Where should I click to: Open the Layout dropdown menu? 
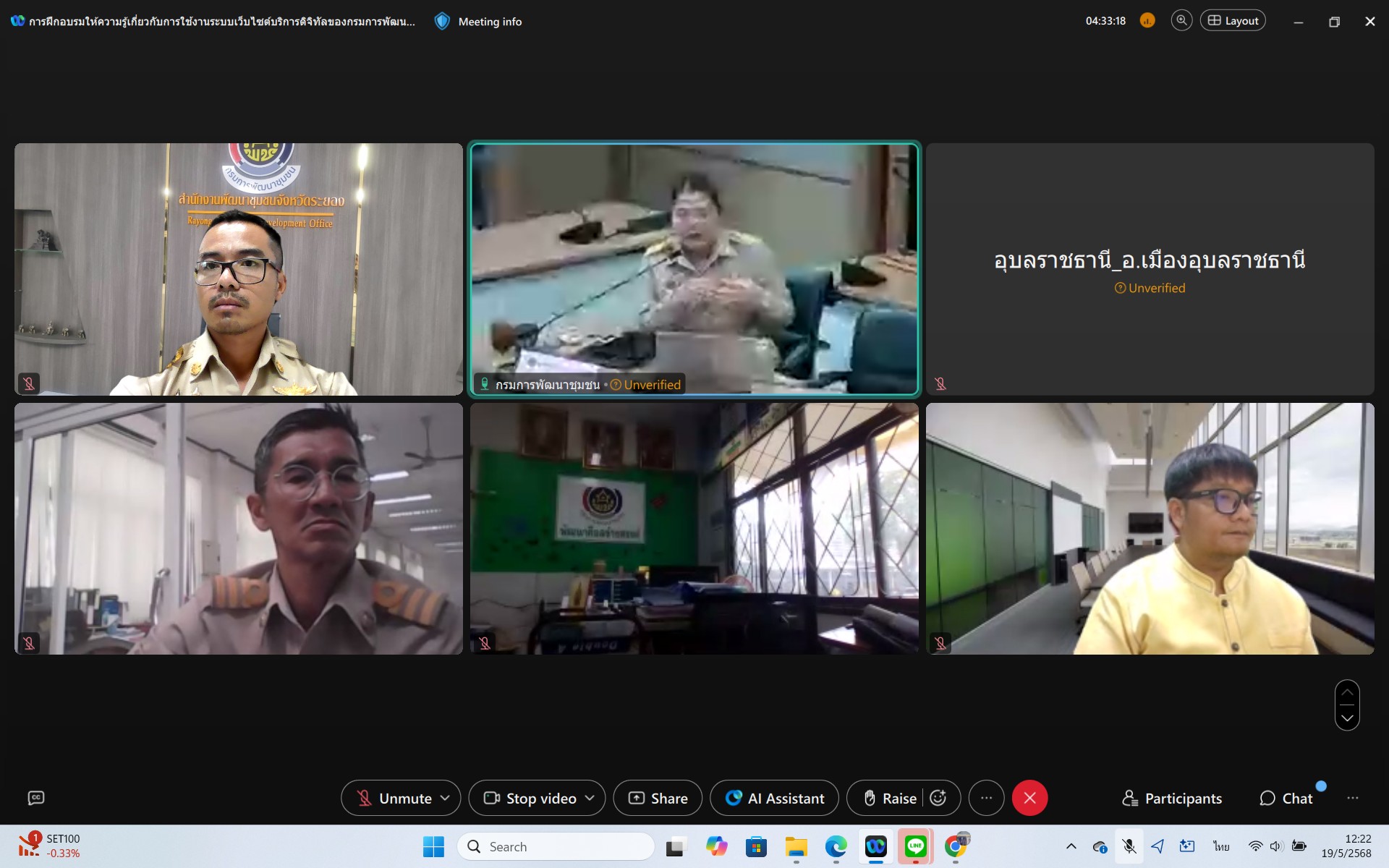[x=1233, y=21]
